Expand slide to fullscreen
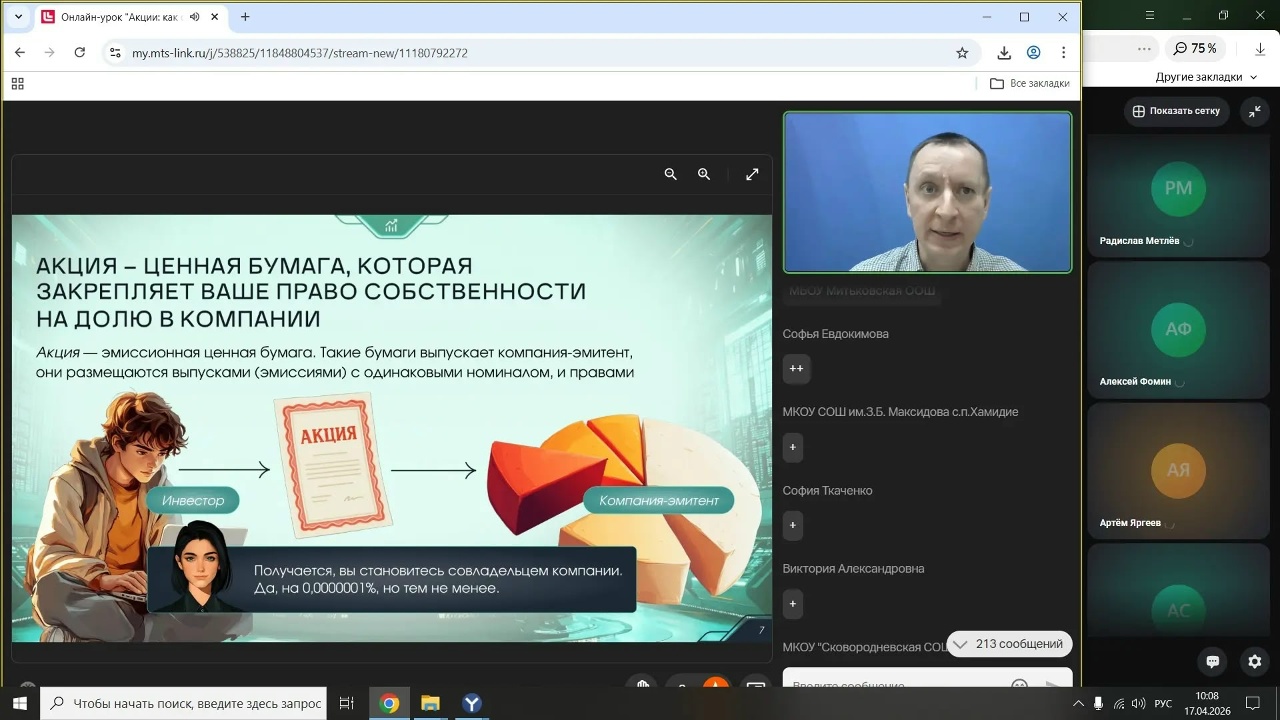 click(x=752, y=174)
